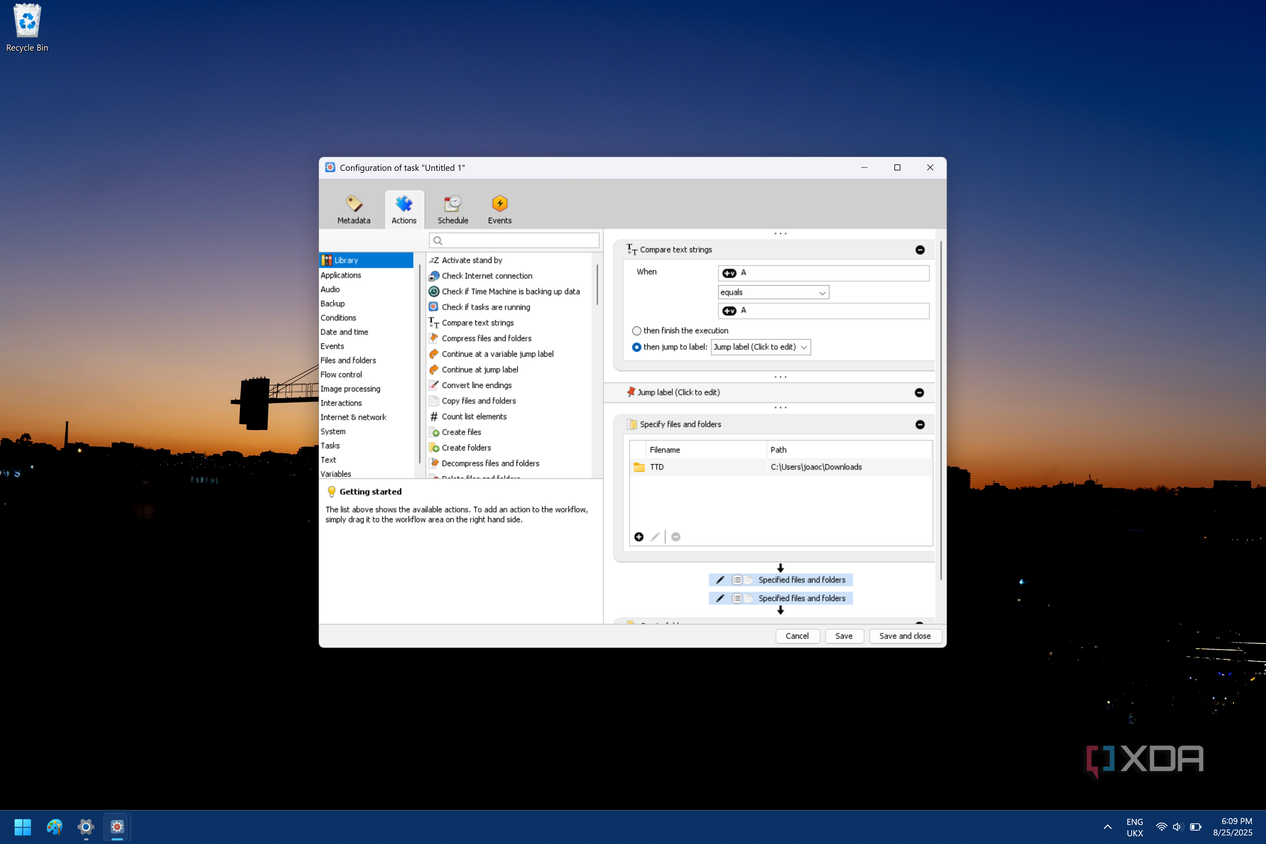Collapse the Specify files and folders action

pyautogui.click(x=920, y=425)
